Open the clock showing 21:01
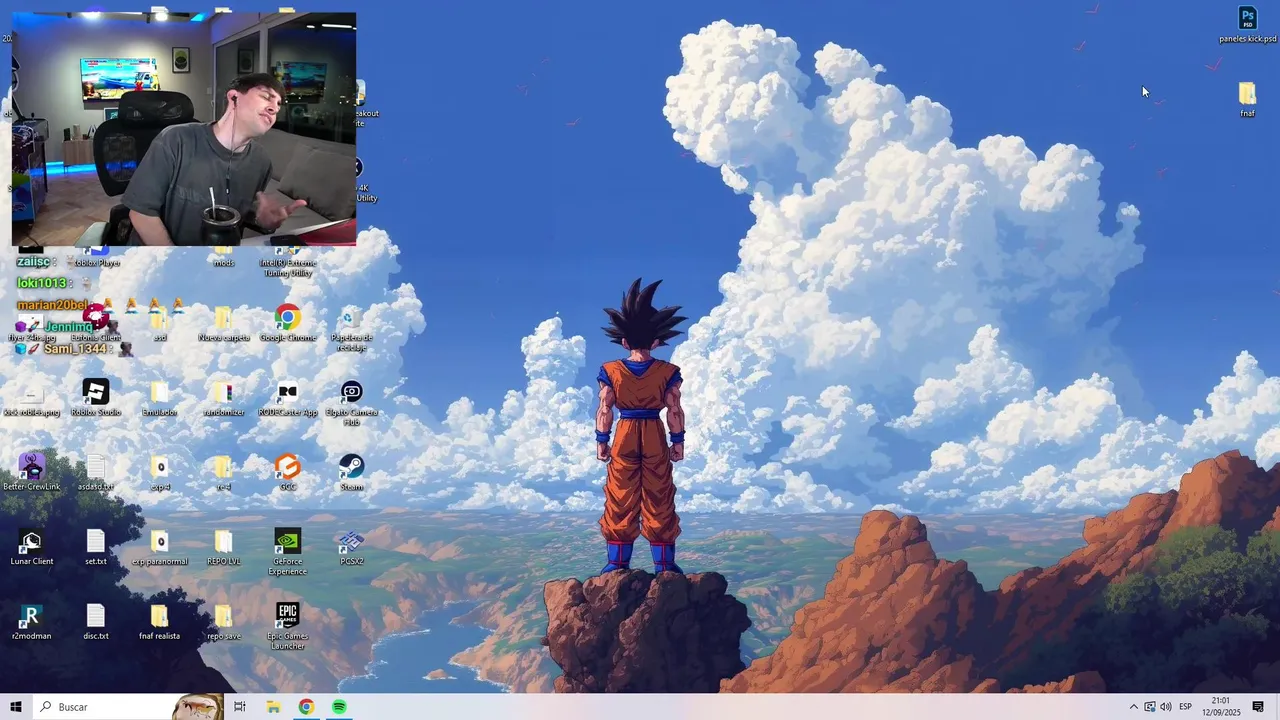Screen dimensions: 1280x720 click(1221, 707)
